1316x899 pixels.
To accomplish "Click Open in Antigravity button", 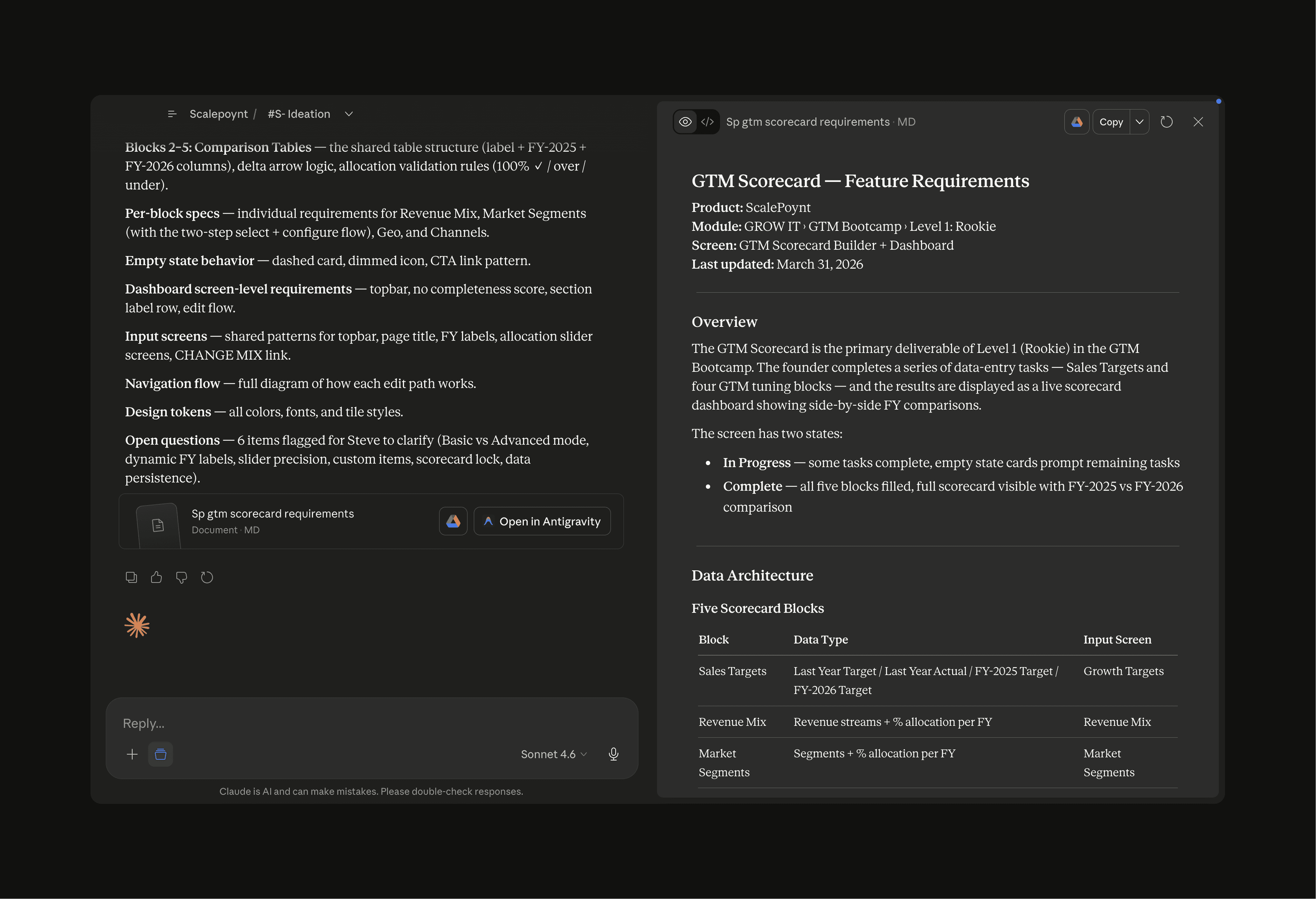I will tap(542, 521).
